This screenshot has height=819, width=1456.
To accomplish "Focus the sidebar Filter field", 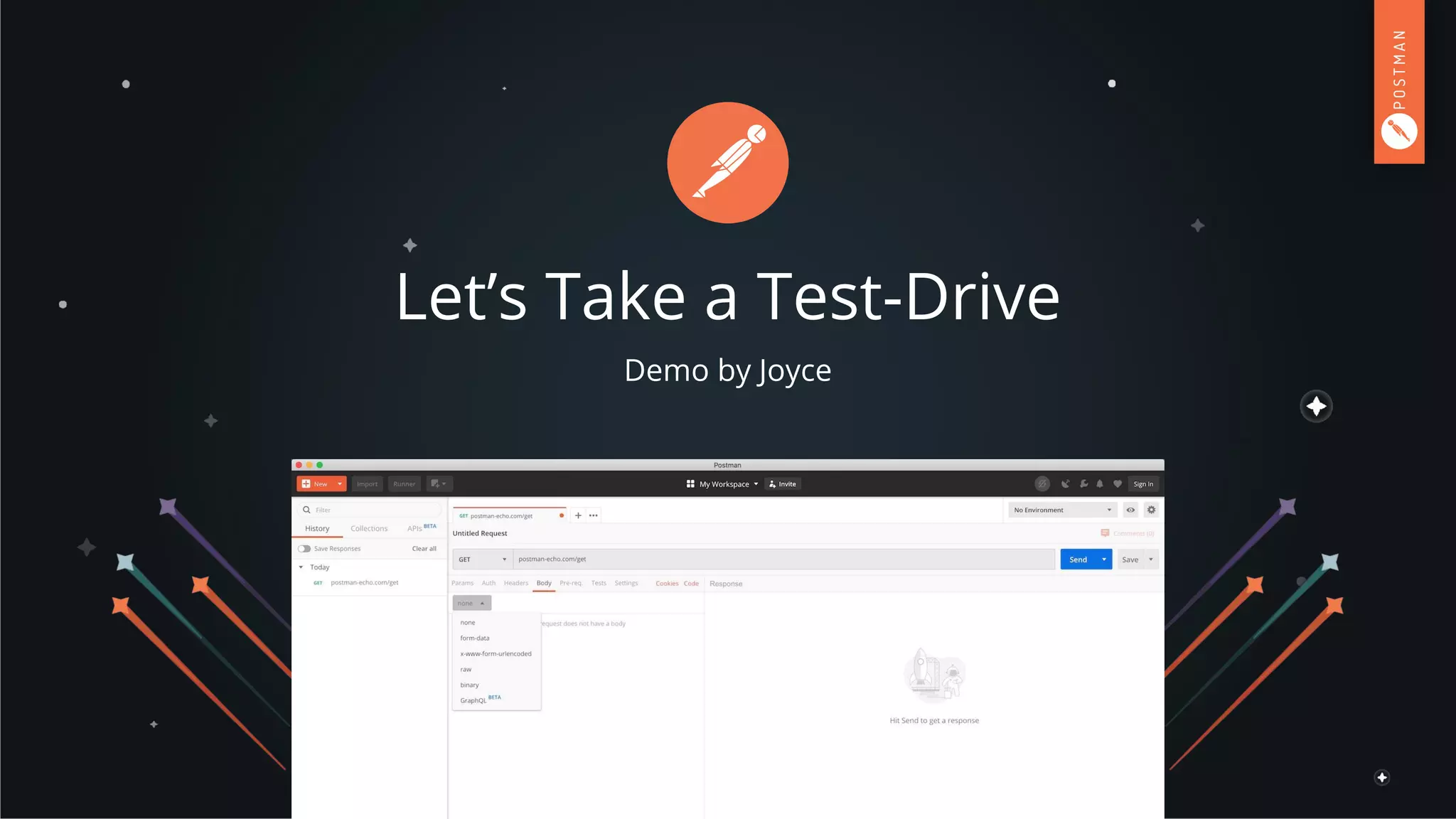I will click(x=370, y=510).
